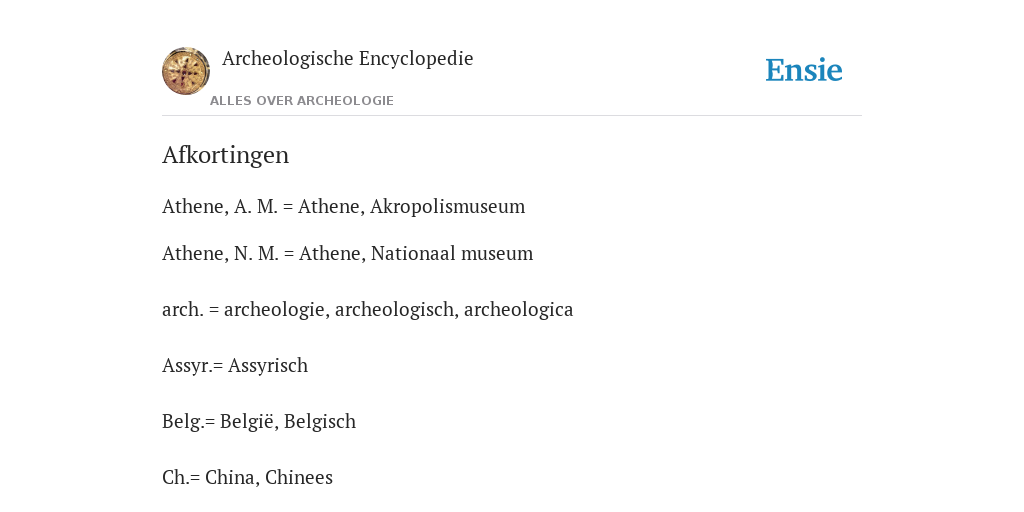The height and width of the screenshot is (512, 1024).
Task: Click the blue Ensie logo
Action: click(x=804, y=70)
